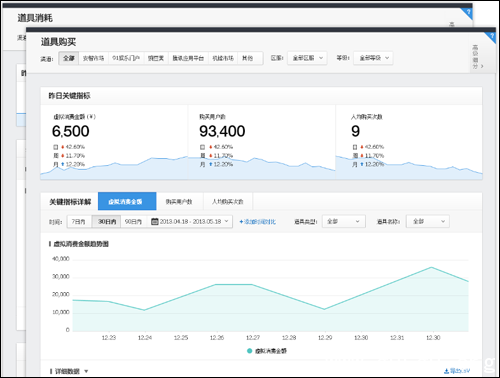Click the help corner of 道具消耗 window
The height and width of the screenshot is (378, 500).
(x=468, y=13)
